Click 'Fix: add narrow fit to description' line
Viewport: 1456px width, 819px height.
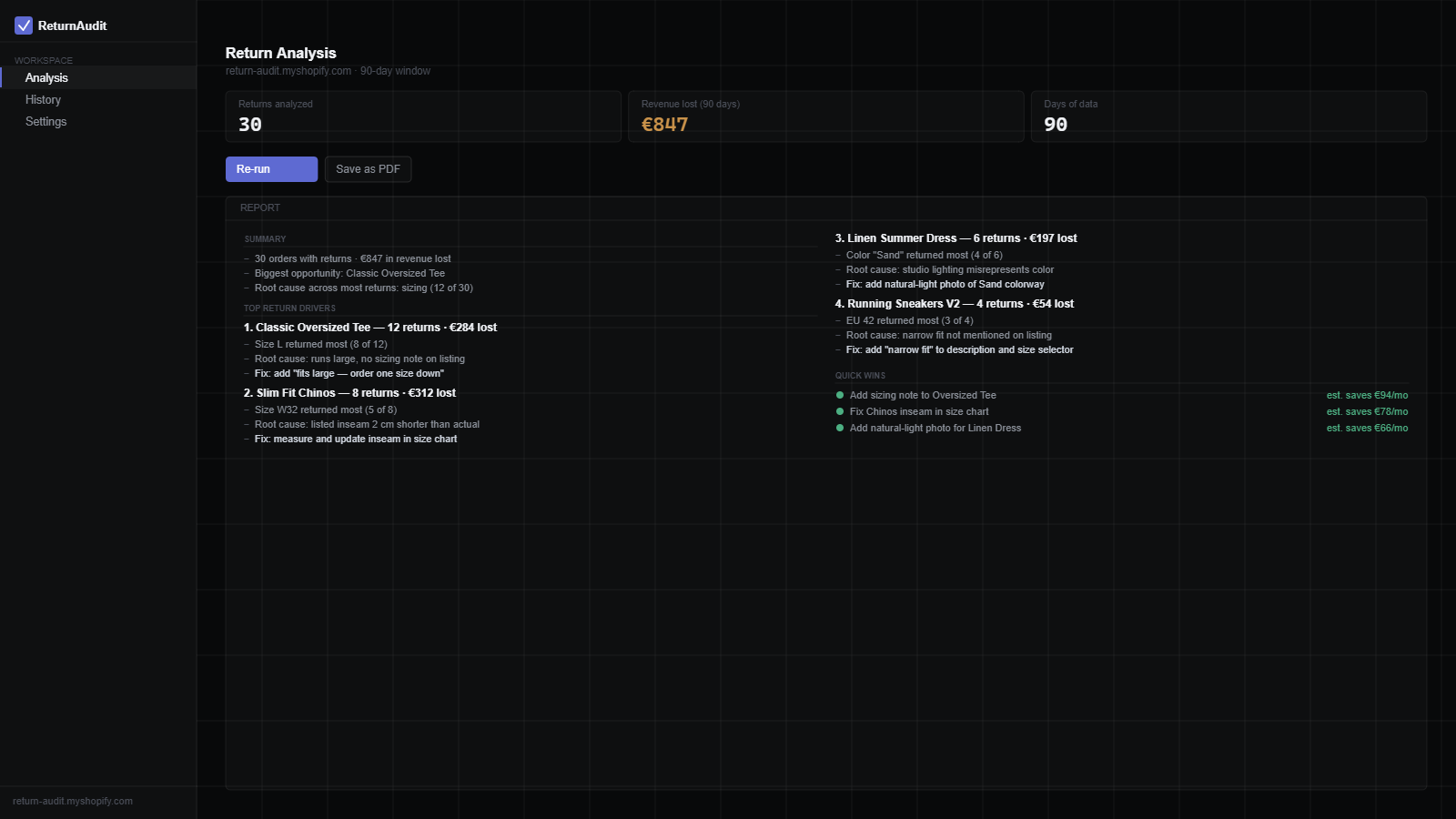pos(960,349)
